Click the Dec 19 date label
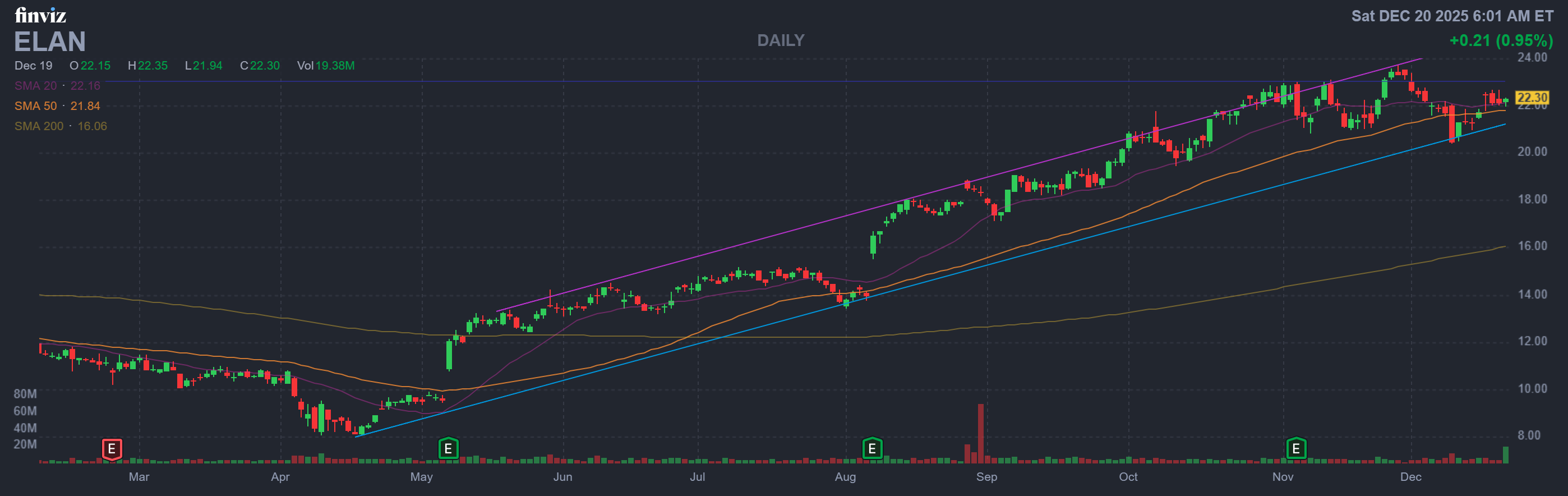The image size is (1568, 496). 34,65
